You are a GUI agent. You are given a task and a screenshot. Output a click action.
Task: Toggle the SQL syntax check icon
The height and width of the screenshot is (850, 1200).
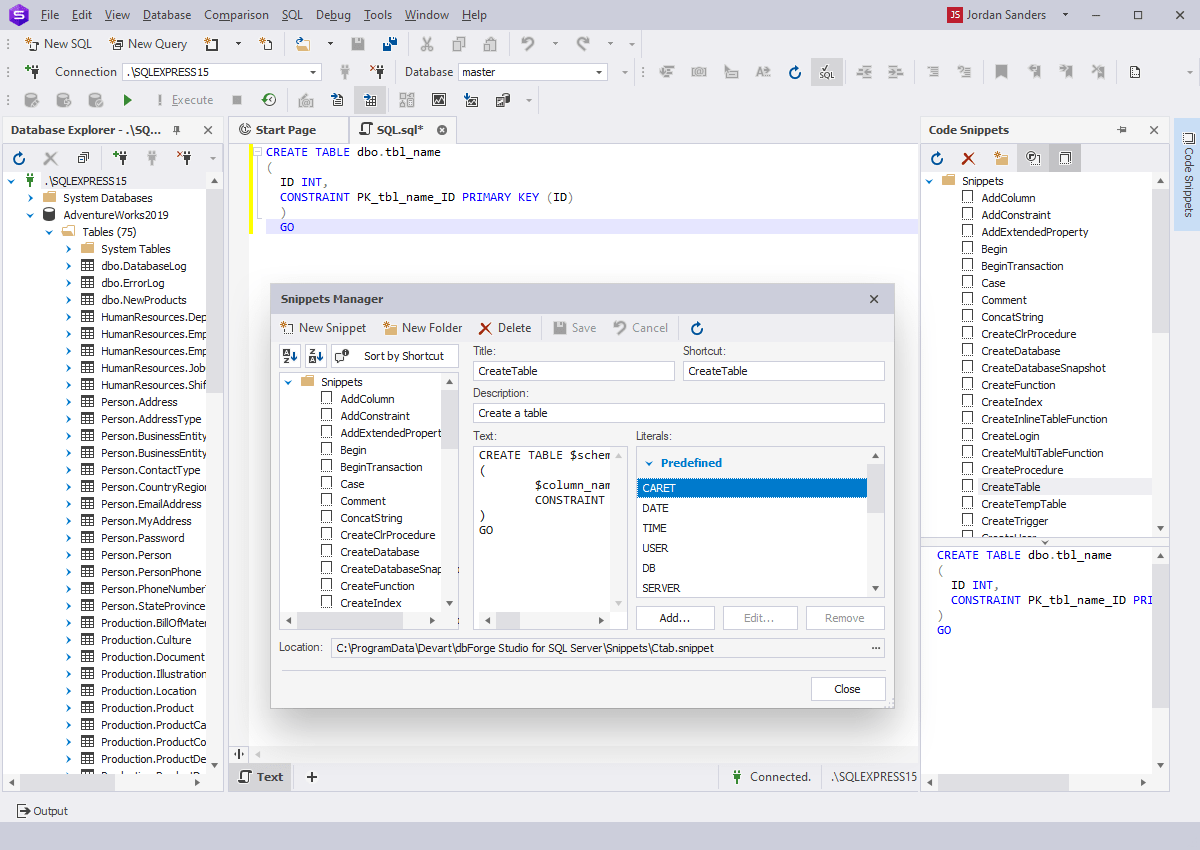click(x=827, y=71)
